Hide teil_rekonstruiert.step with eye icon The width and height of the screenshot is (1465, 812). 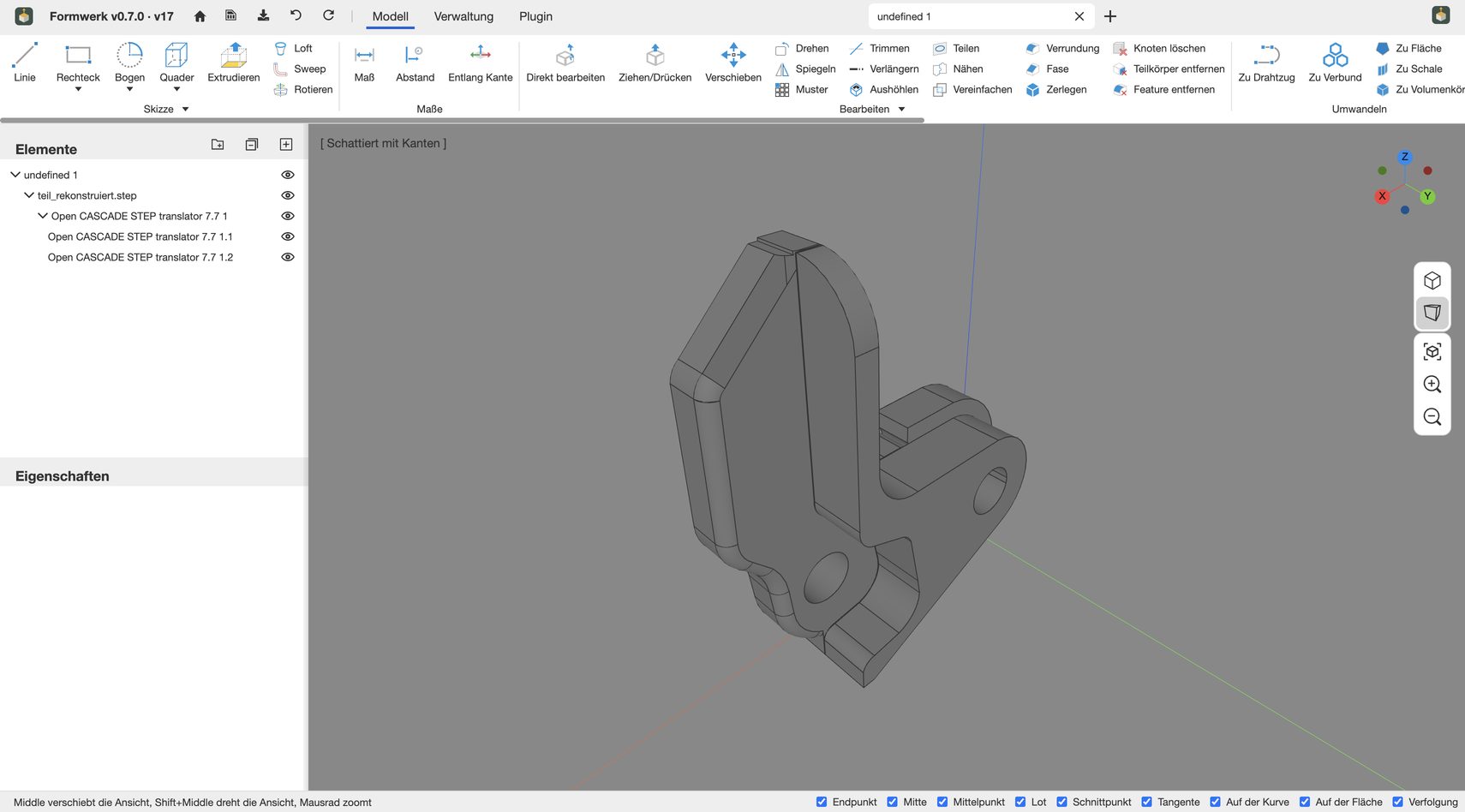(x=288, y=195)
